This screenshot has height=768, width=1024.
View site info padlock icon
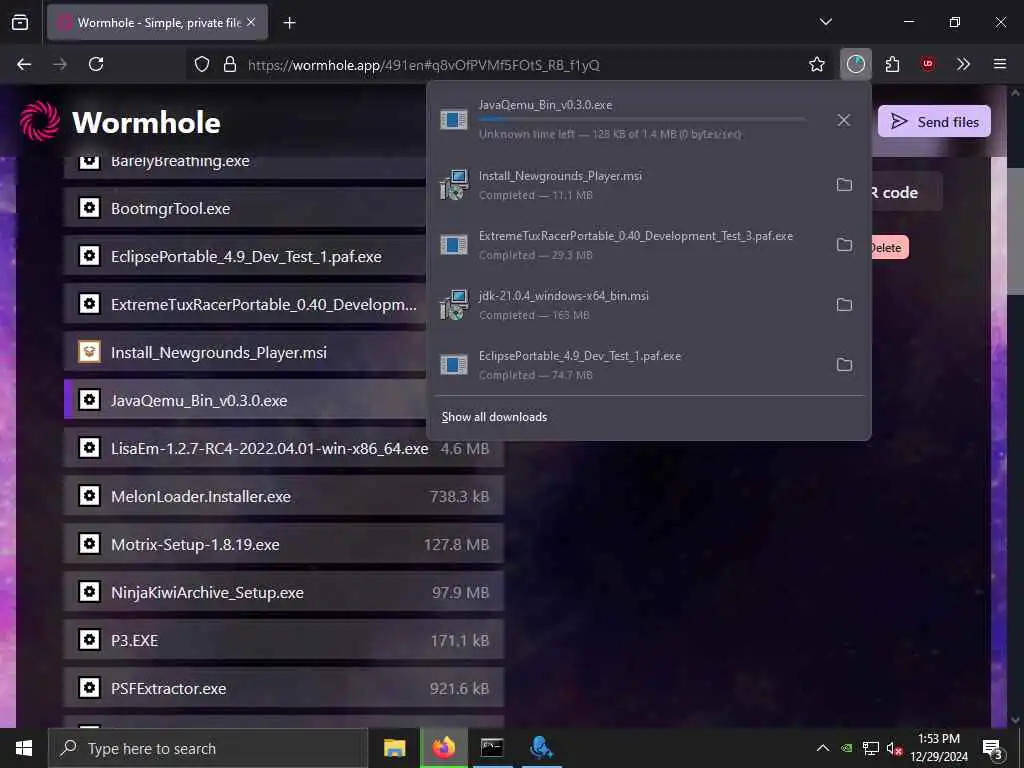[x=229, y=64]
